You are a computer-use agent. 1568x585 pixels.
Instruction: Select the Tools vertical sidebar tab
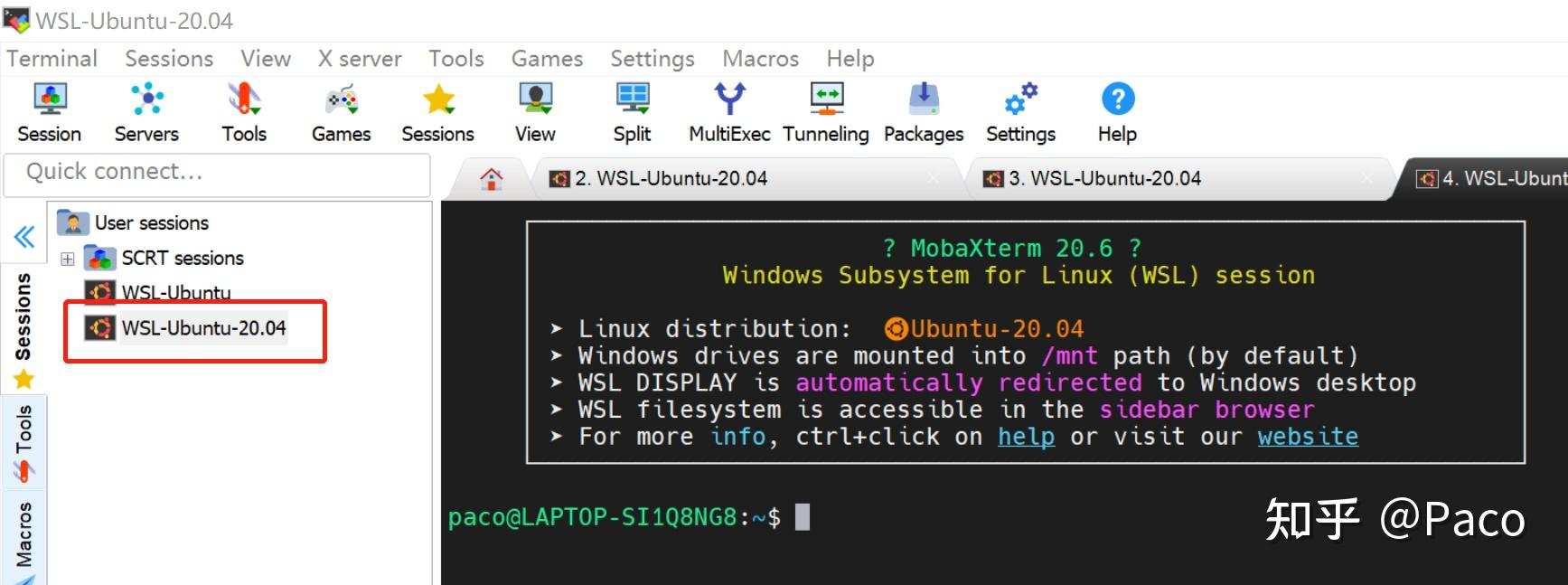(23, 442)
